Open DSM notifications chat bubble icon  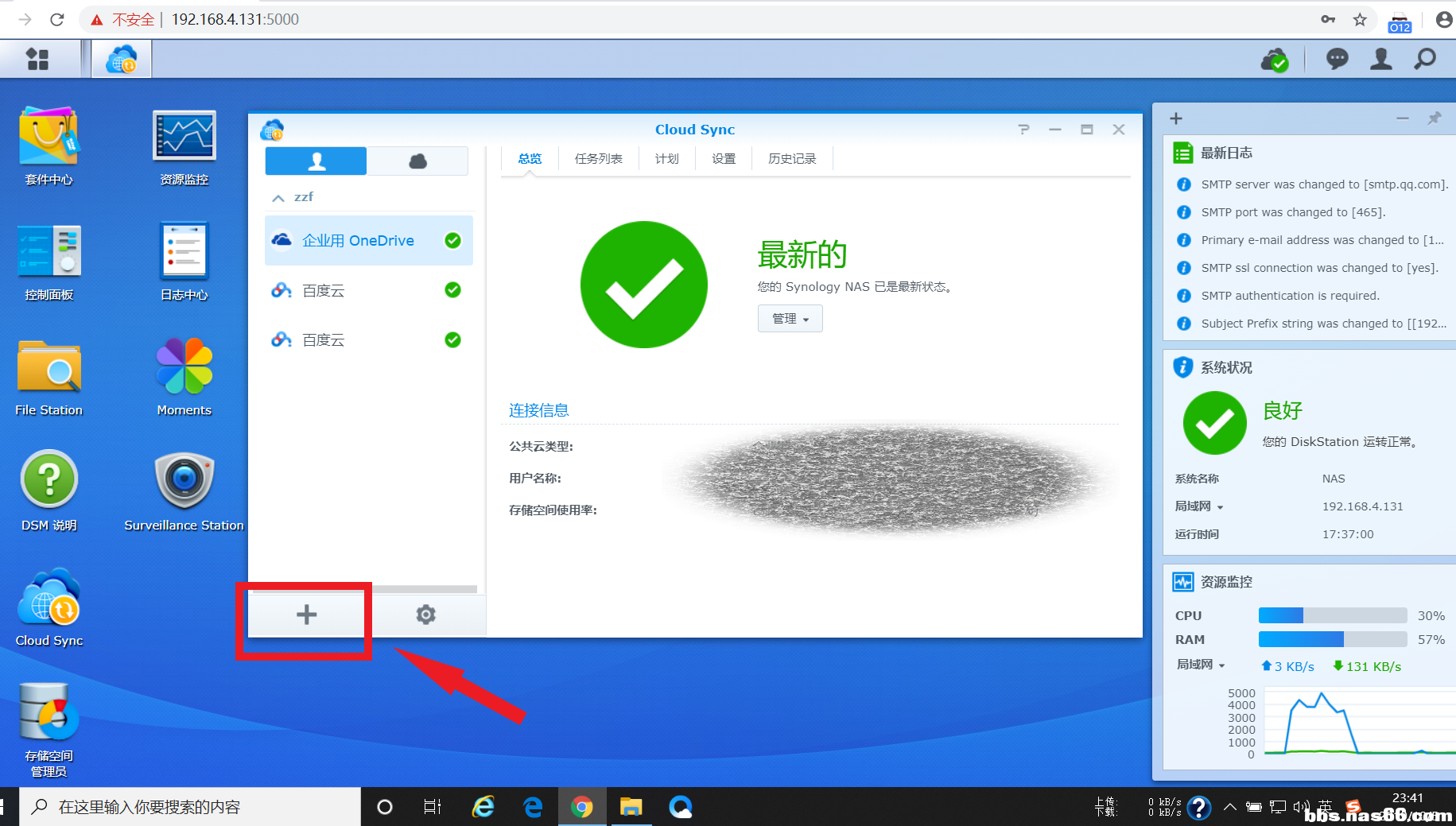pos(1337,59)
